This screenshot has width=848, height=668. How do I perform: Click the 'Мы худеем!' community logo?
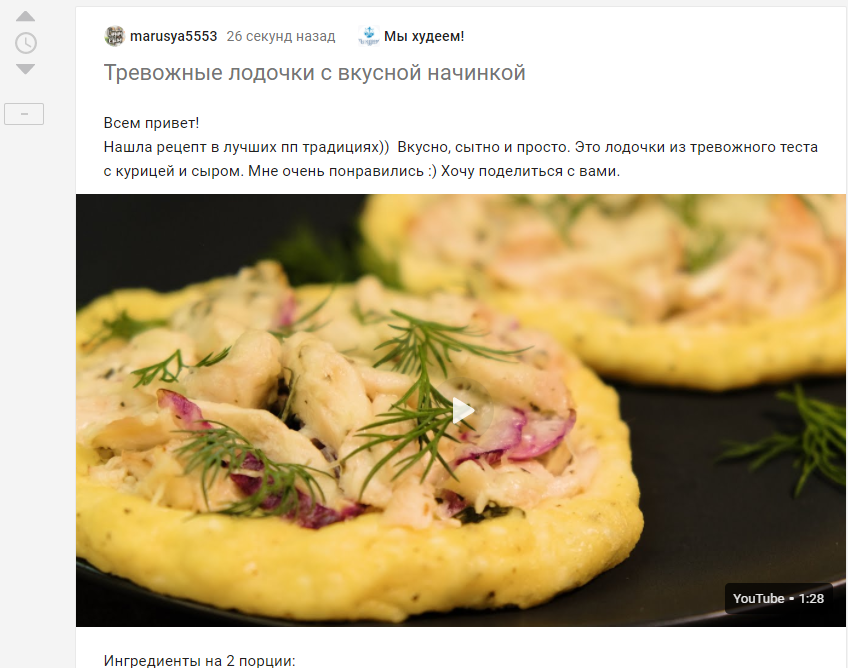pyautogui.click(x=369, y=36)
